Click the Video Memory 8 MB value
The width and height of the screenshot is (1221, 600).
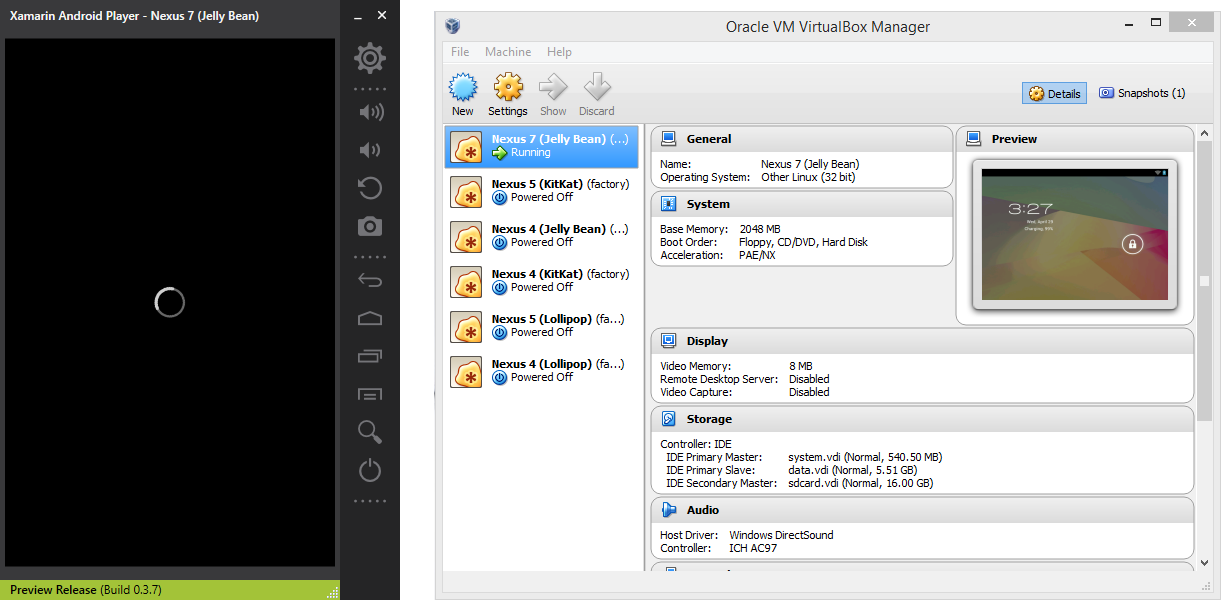click(x=800, y=366)
